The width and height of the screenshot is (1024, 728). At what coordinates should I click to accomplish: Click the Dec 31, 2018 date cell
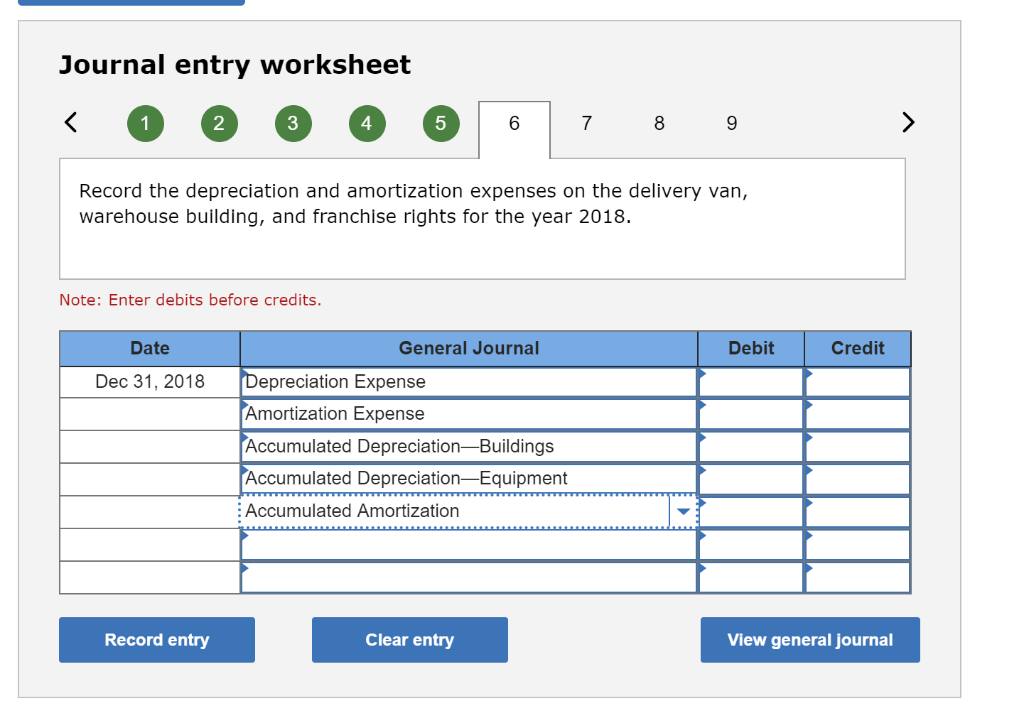click(x=150, y=382)
